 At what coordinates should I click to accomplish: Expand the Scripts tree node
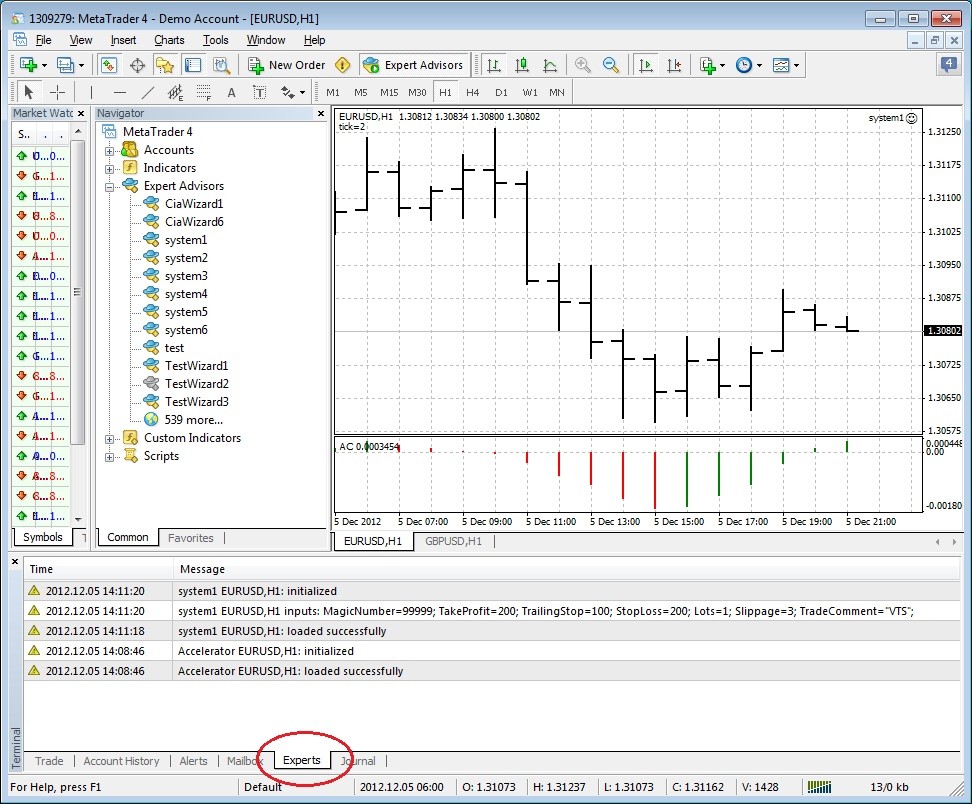click(109, 457)
